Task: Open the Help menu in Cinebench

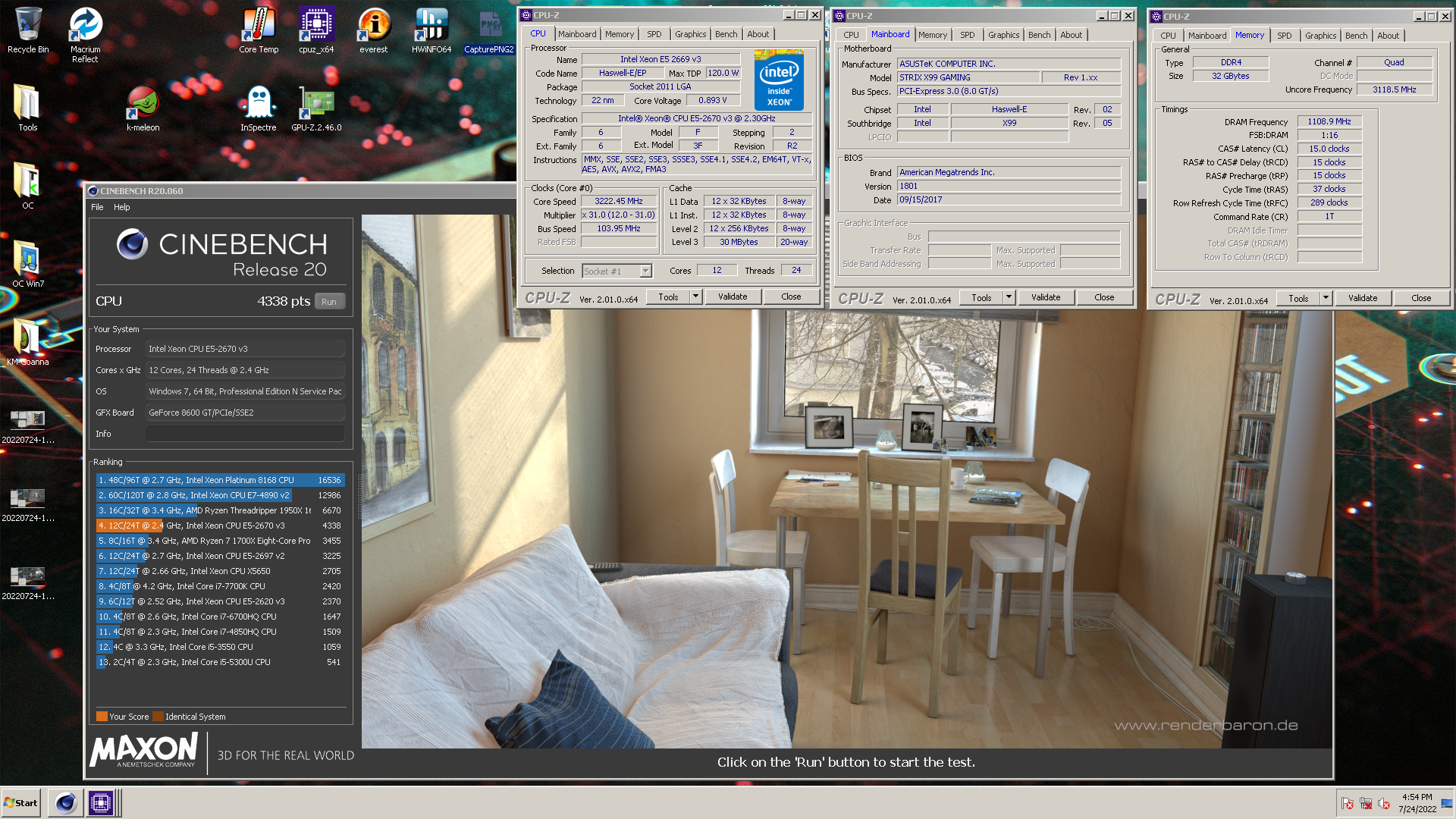Action: pos(121,207)
